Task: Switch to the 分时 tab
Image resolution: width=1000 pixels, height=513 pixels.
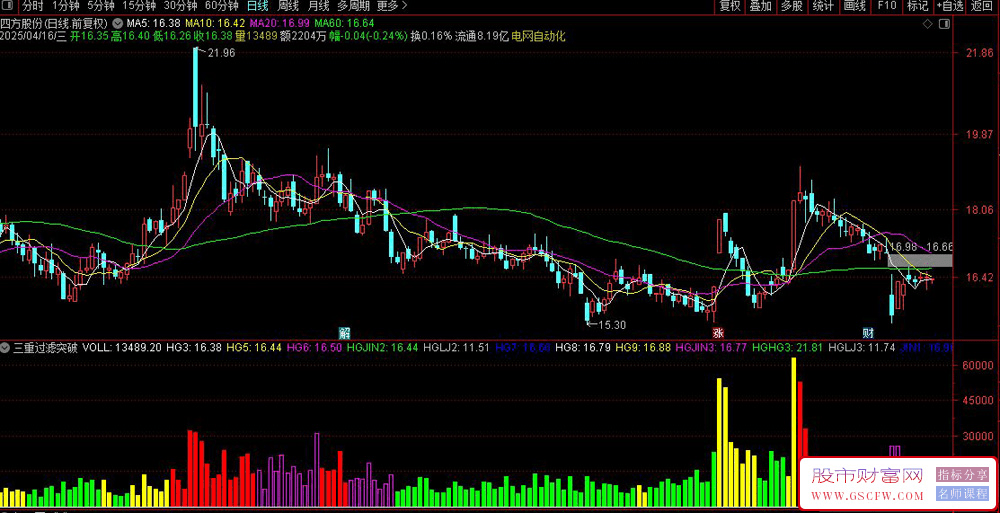Action: click(31, 6)
